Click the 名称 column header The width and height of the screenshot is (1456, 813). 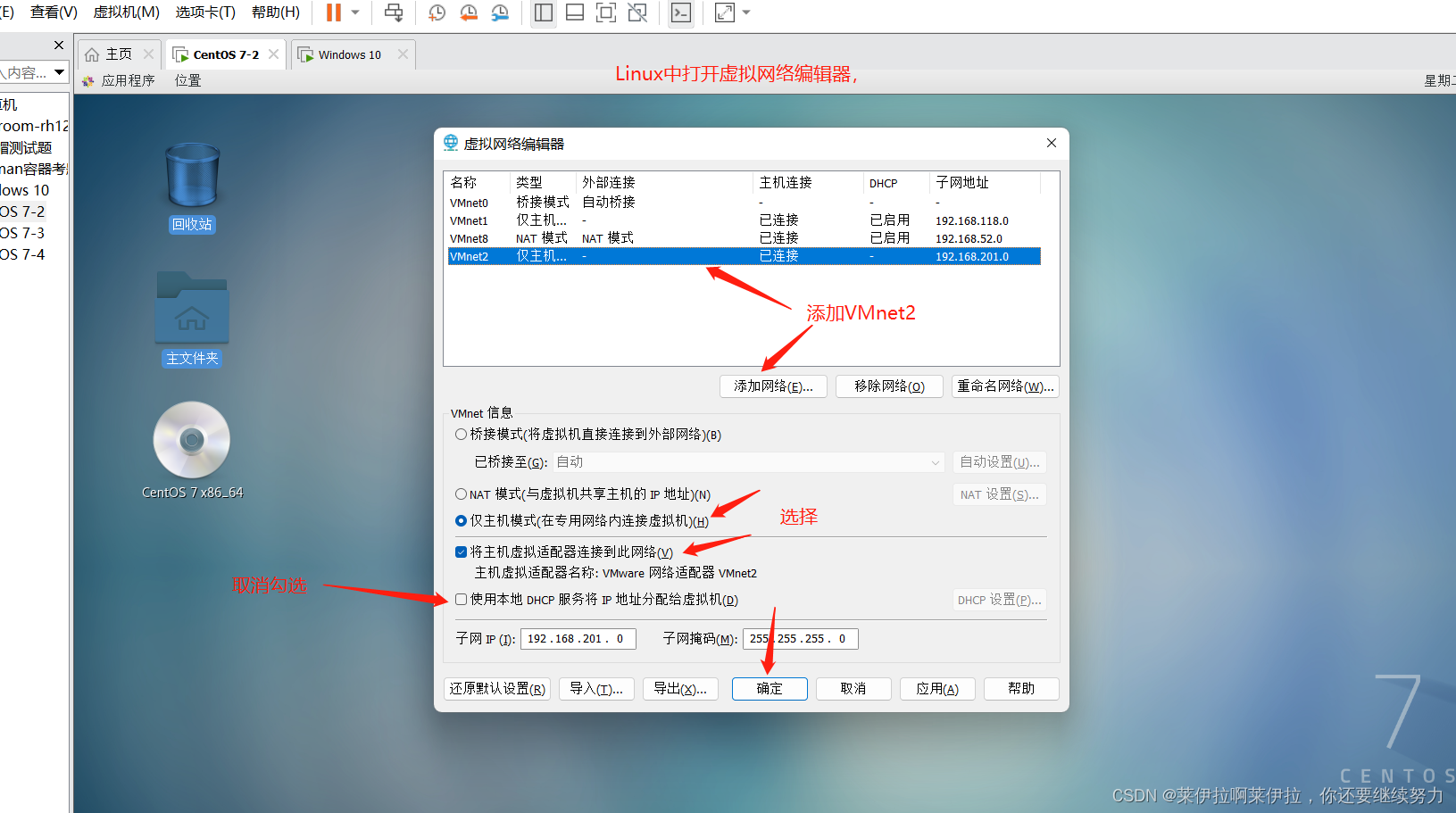coord(478,183)
